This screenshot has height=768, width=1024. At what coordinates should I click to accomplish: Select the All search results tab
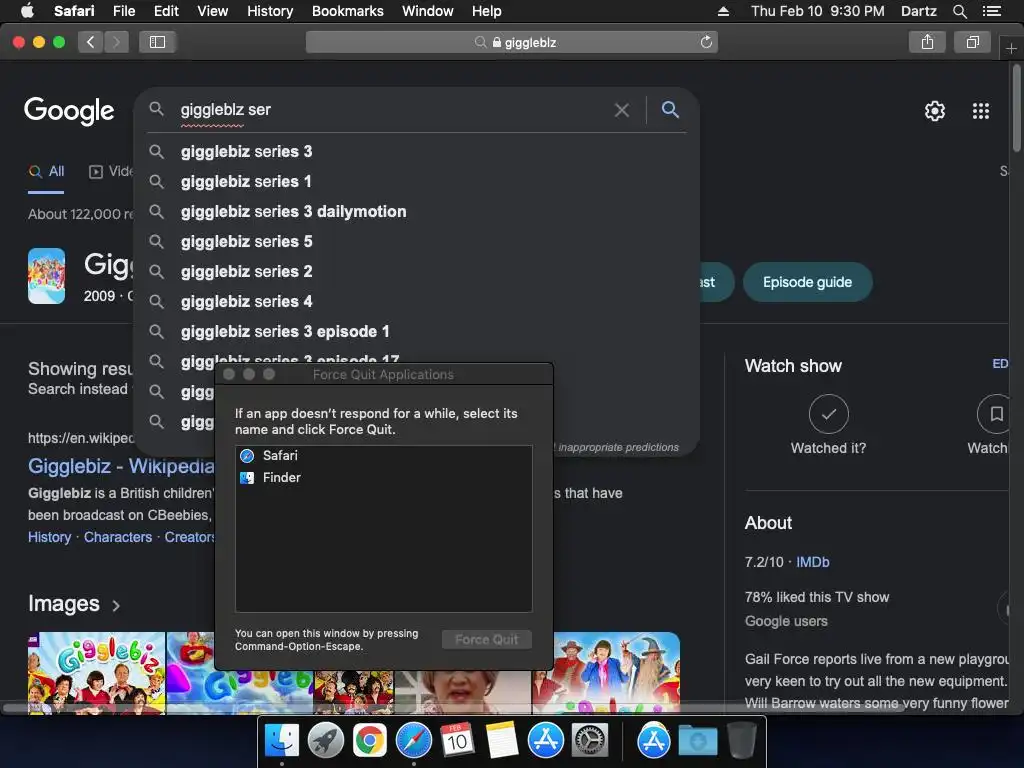pyautogui.click(x=46, y=172)
